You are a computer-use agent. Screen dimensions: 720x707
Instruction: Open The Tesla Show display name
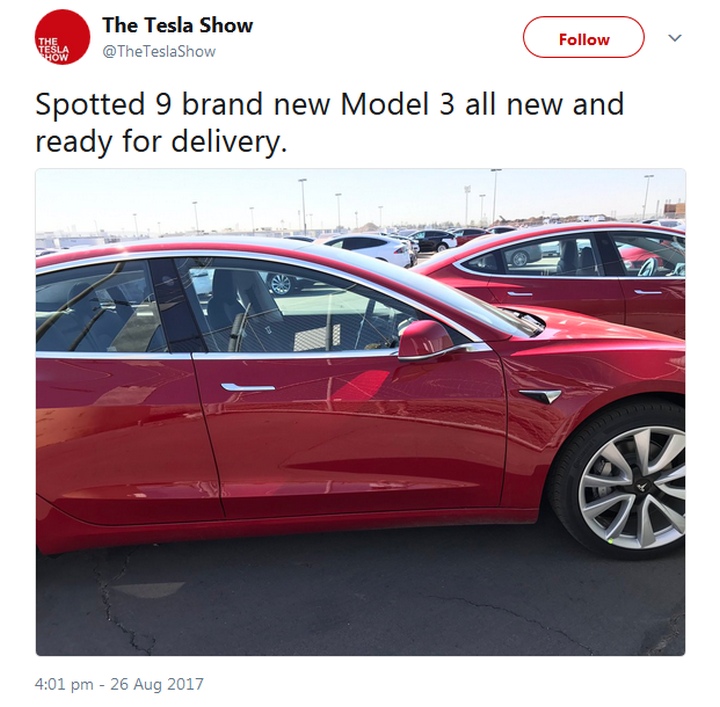[177, 25]
